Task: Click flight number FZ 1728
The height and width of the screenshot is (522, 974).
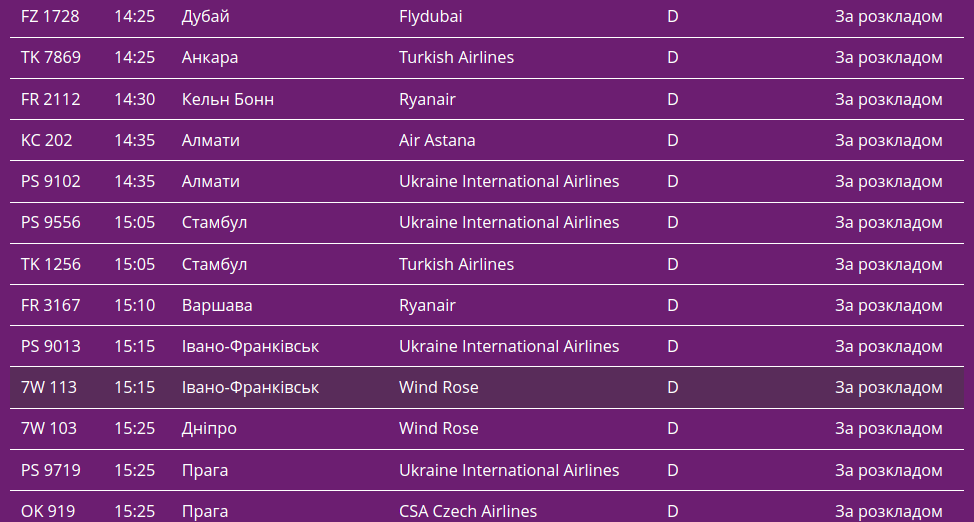Action: coord(50,17)
